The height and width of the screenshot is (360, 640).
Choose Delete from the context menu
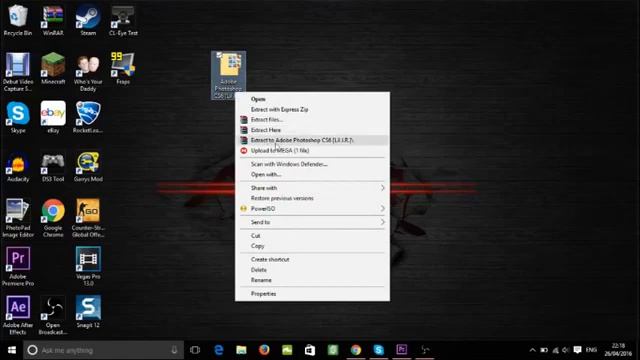click(x=312, y=270)
